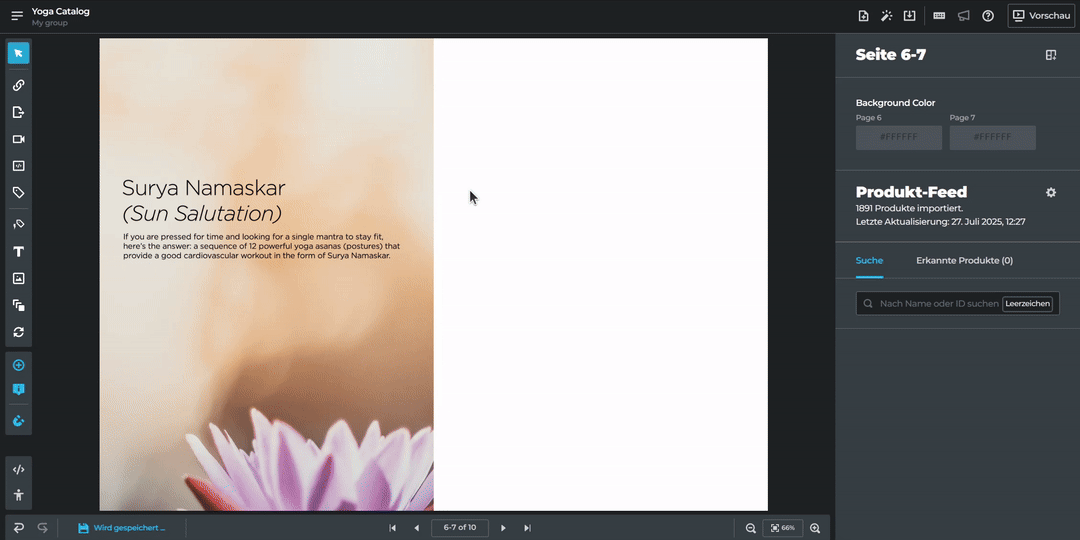Choose the link tool in left toolbar
The image size is (1080, 540).
pyautogui.click(x=18, y=85)
